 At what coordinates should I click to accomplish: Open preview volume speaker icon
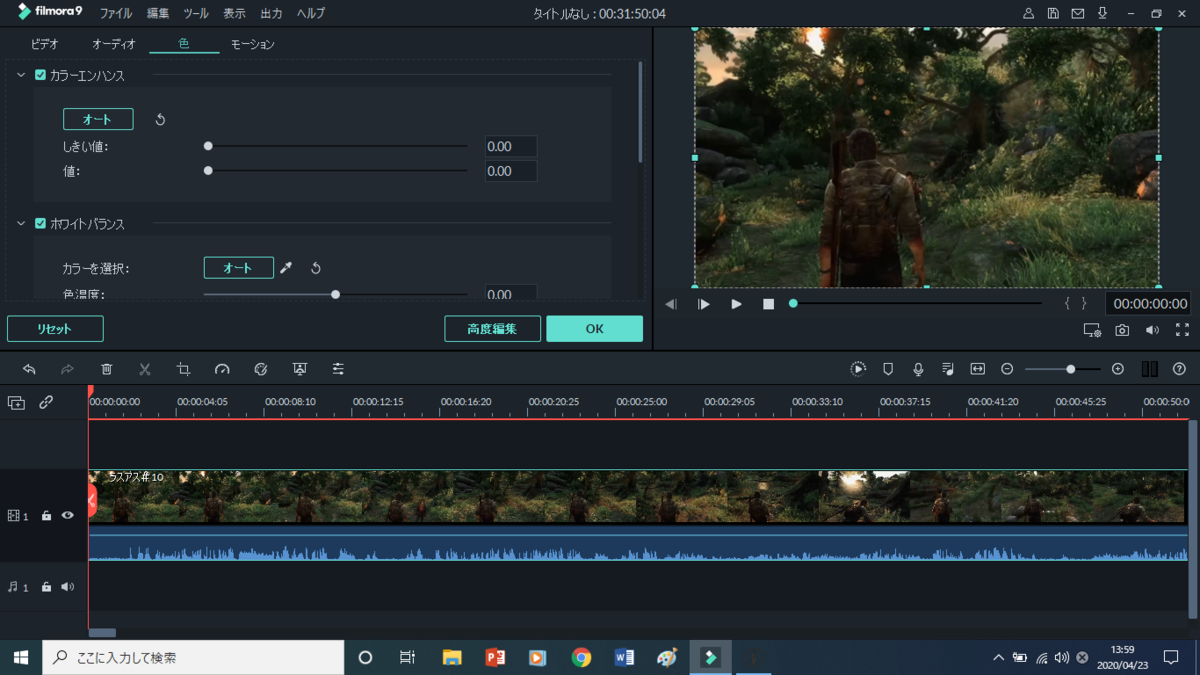coord(1152,330)
